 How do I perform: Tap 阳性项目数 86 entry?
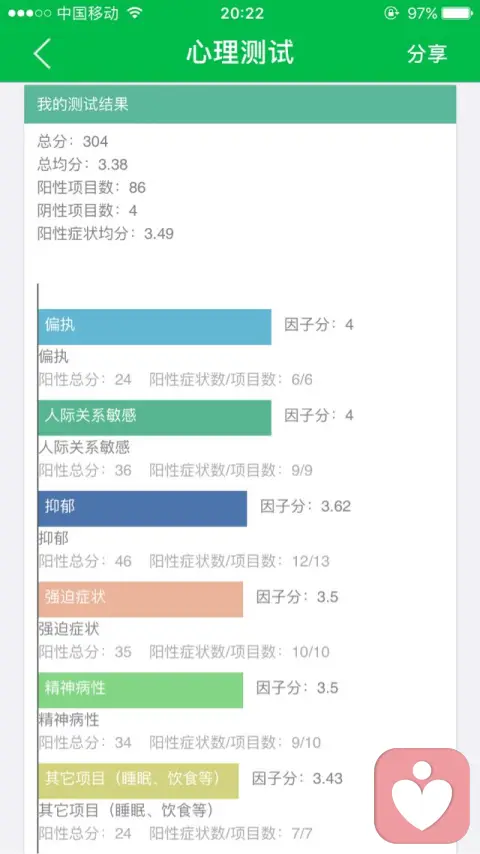point(92,188)
